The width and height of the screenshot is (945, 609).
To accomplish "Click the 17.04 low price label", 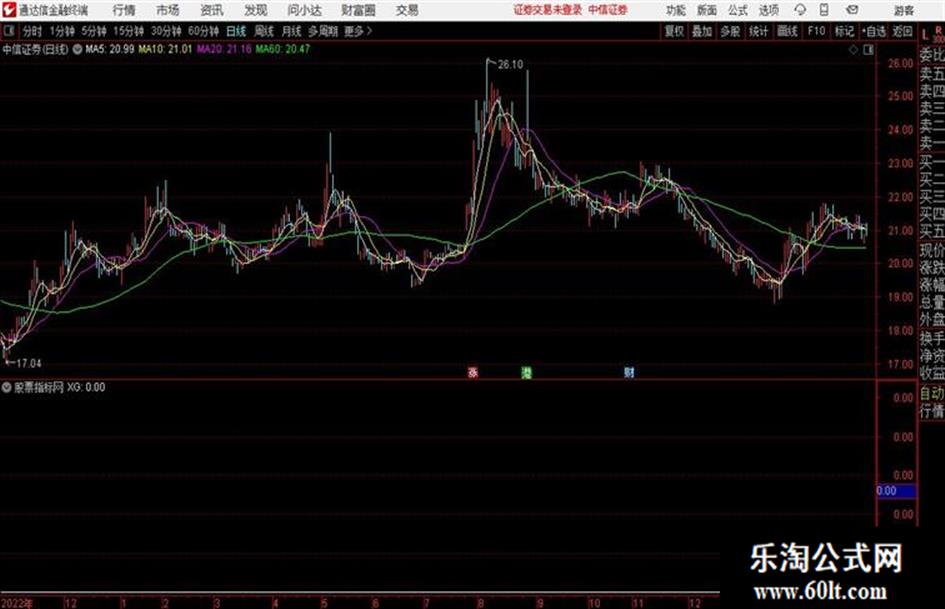I will (28, 363).
